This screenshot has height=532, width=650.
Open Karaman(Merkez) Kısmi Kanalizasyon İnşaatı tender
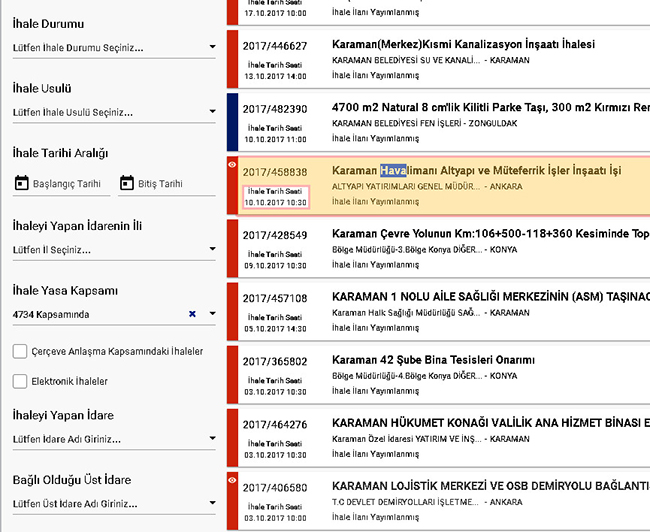coord(463,45)
